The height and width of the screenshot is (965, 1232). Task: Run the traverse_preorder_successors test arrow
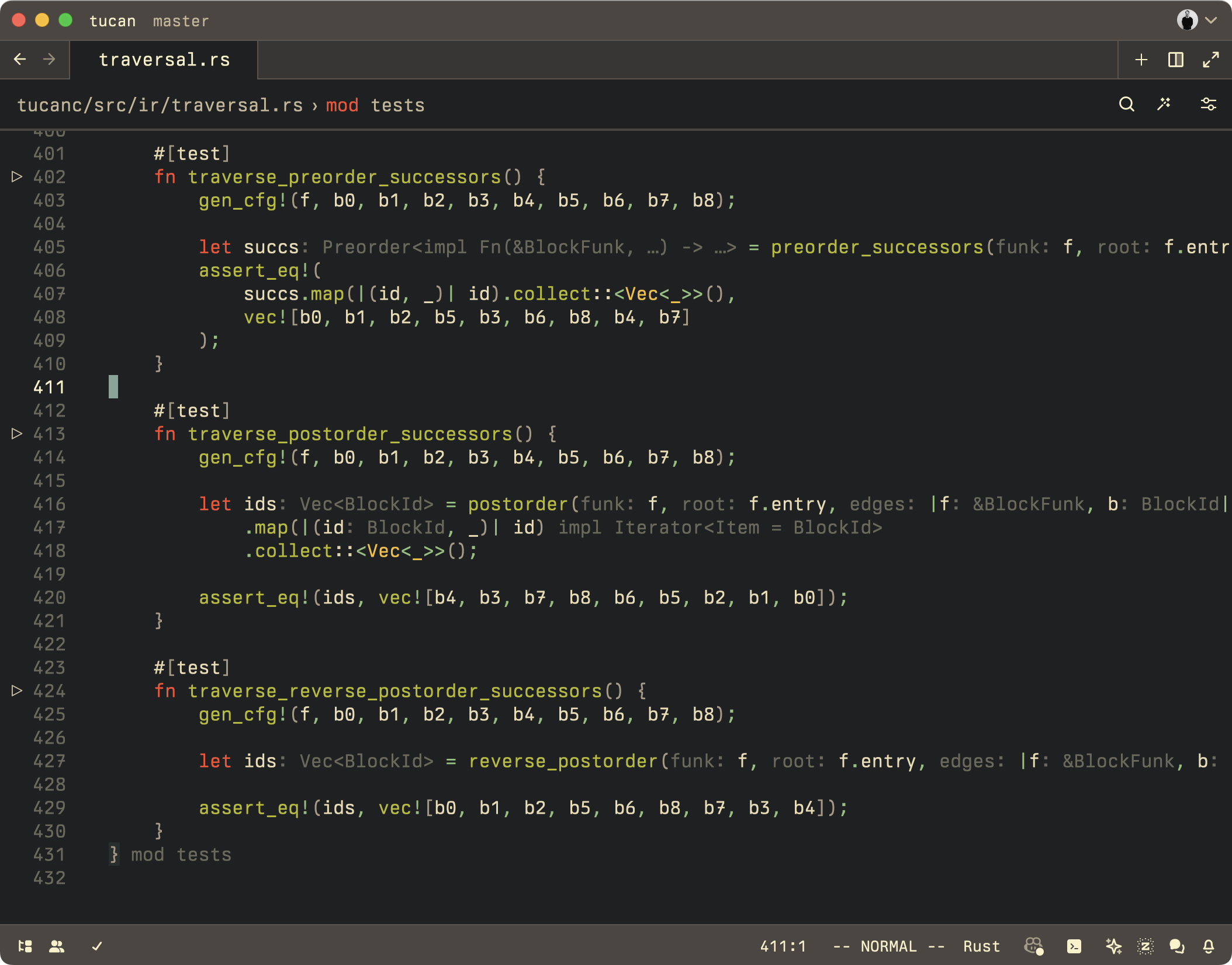[x=17, y=176]
